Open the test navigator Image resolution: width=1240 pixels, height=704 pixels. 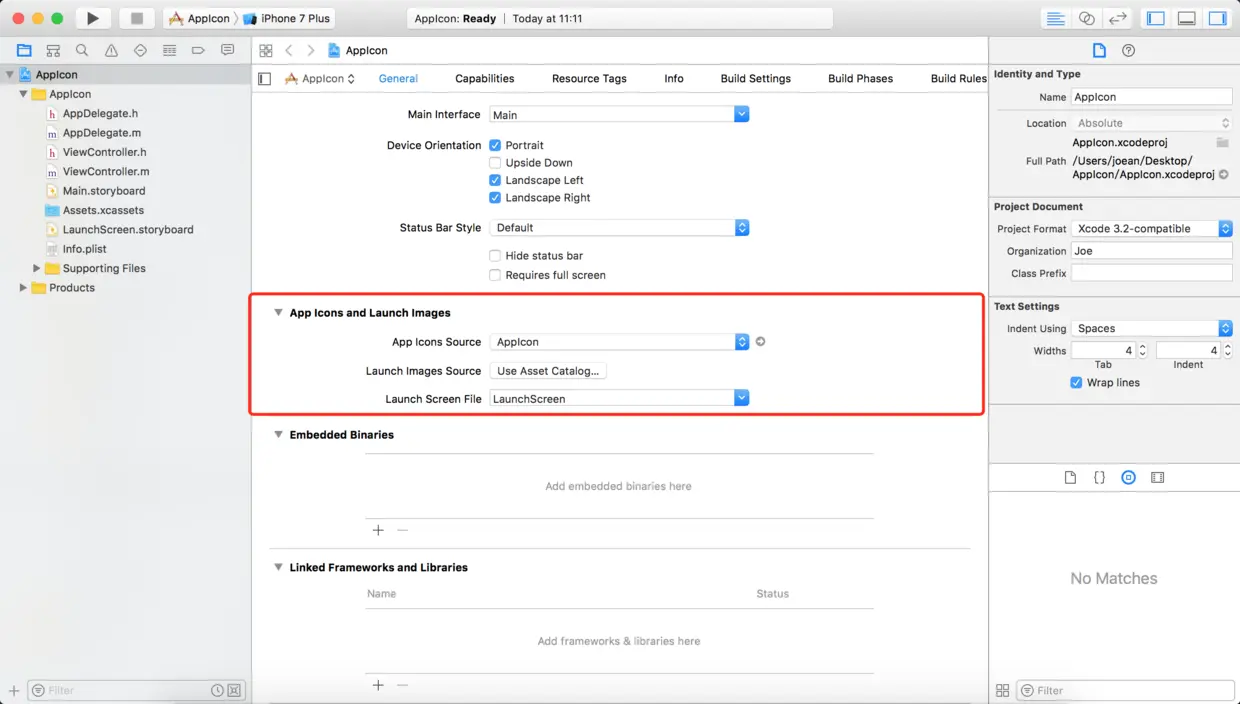pos(140,50)
